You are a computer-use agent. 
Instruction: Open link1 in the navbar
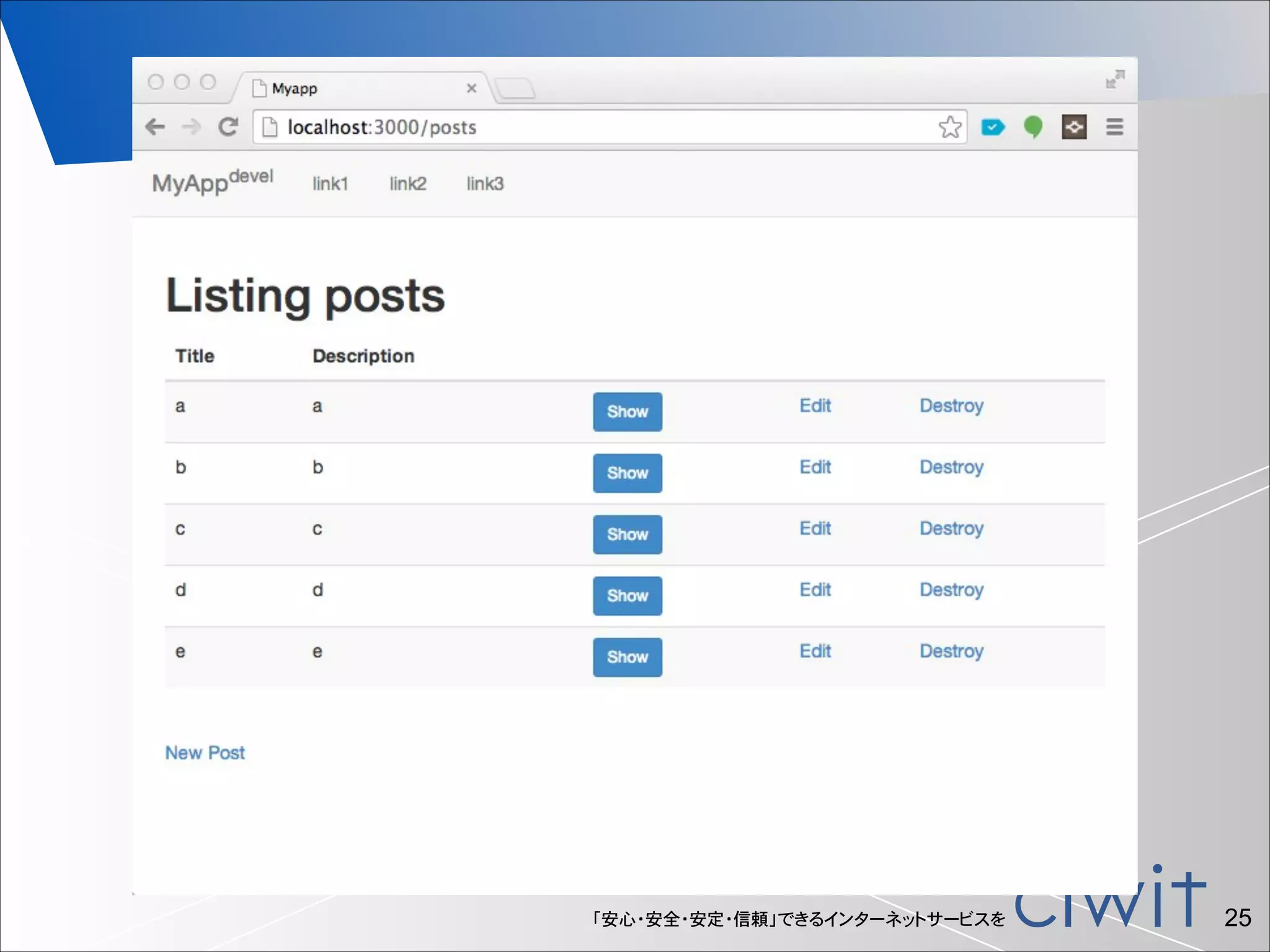[330, 183]
